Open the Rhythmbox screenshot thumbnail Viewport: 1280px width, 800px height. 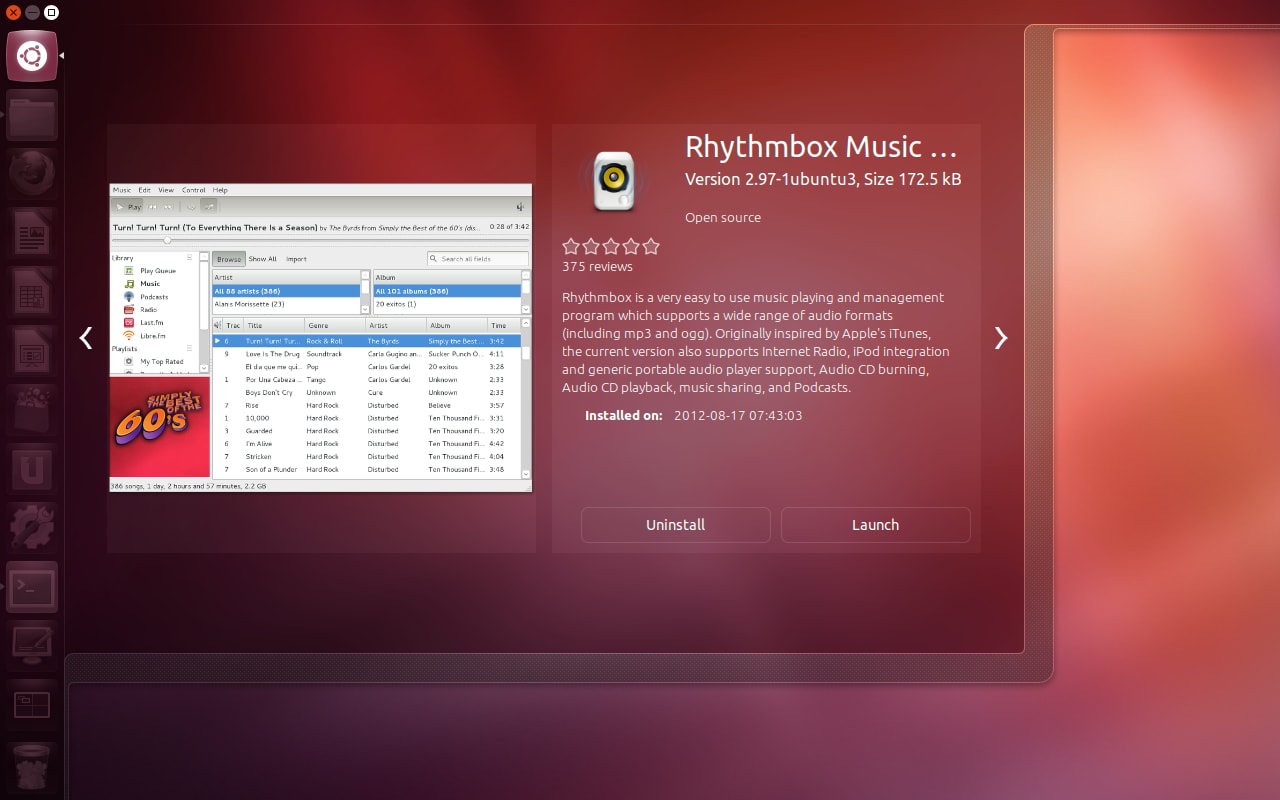[321, 338]
